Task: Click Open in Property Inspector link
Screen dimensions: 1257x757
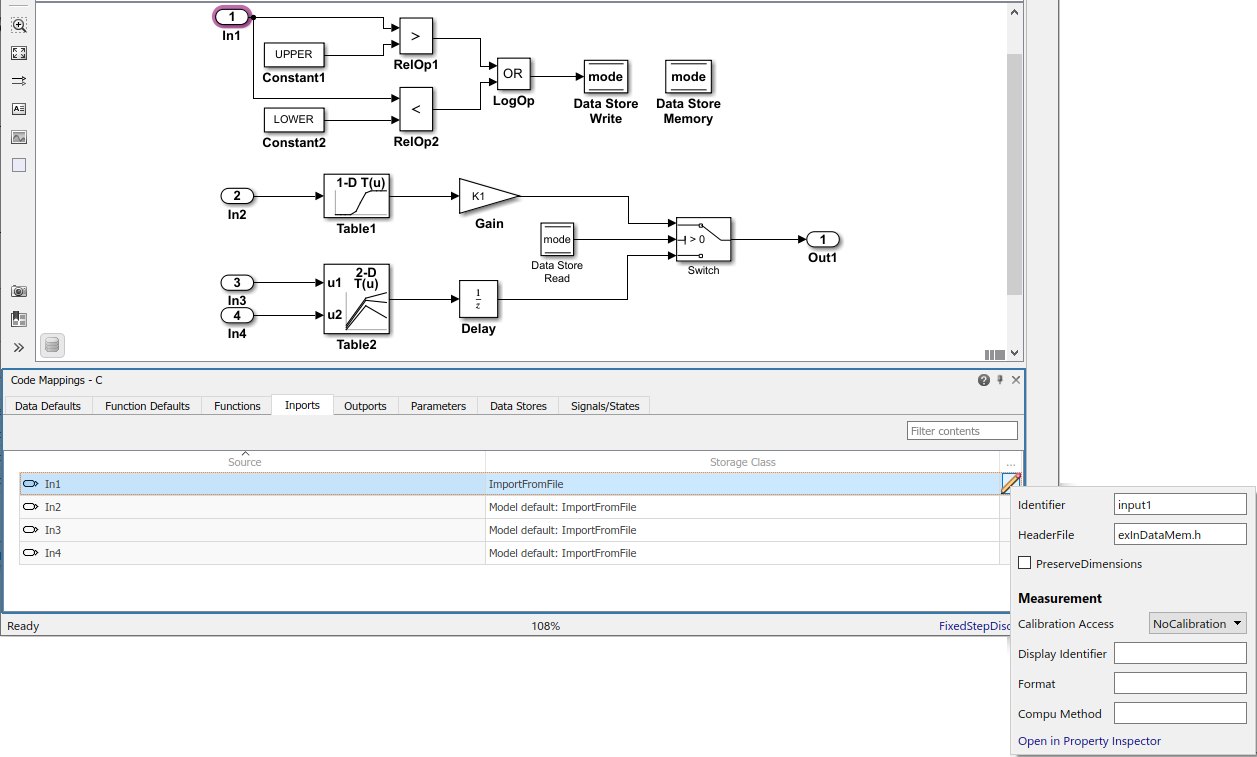Action: coord(1089,741)
